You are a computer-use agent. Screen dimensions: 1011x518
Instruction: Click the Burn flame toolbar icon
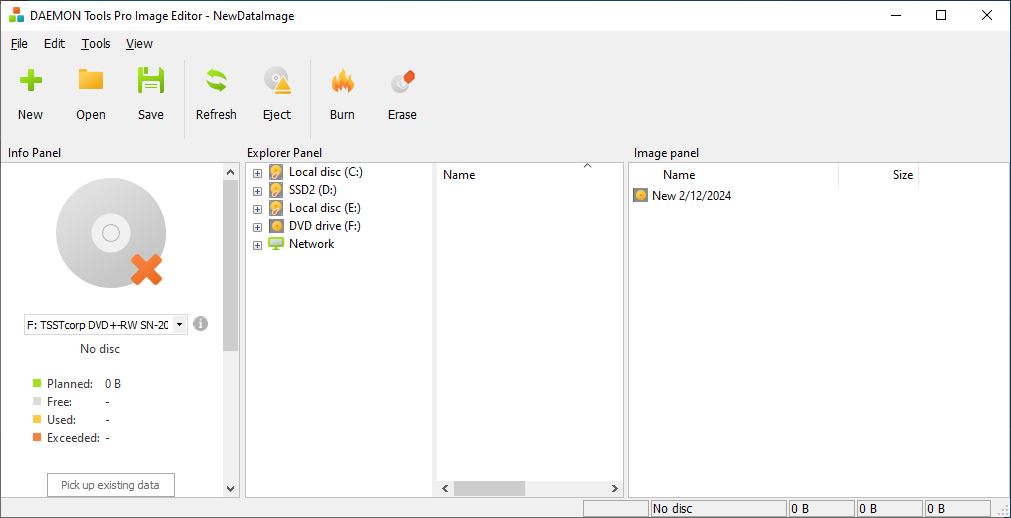point(342,81)
